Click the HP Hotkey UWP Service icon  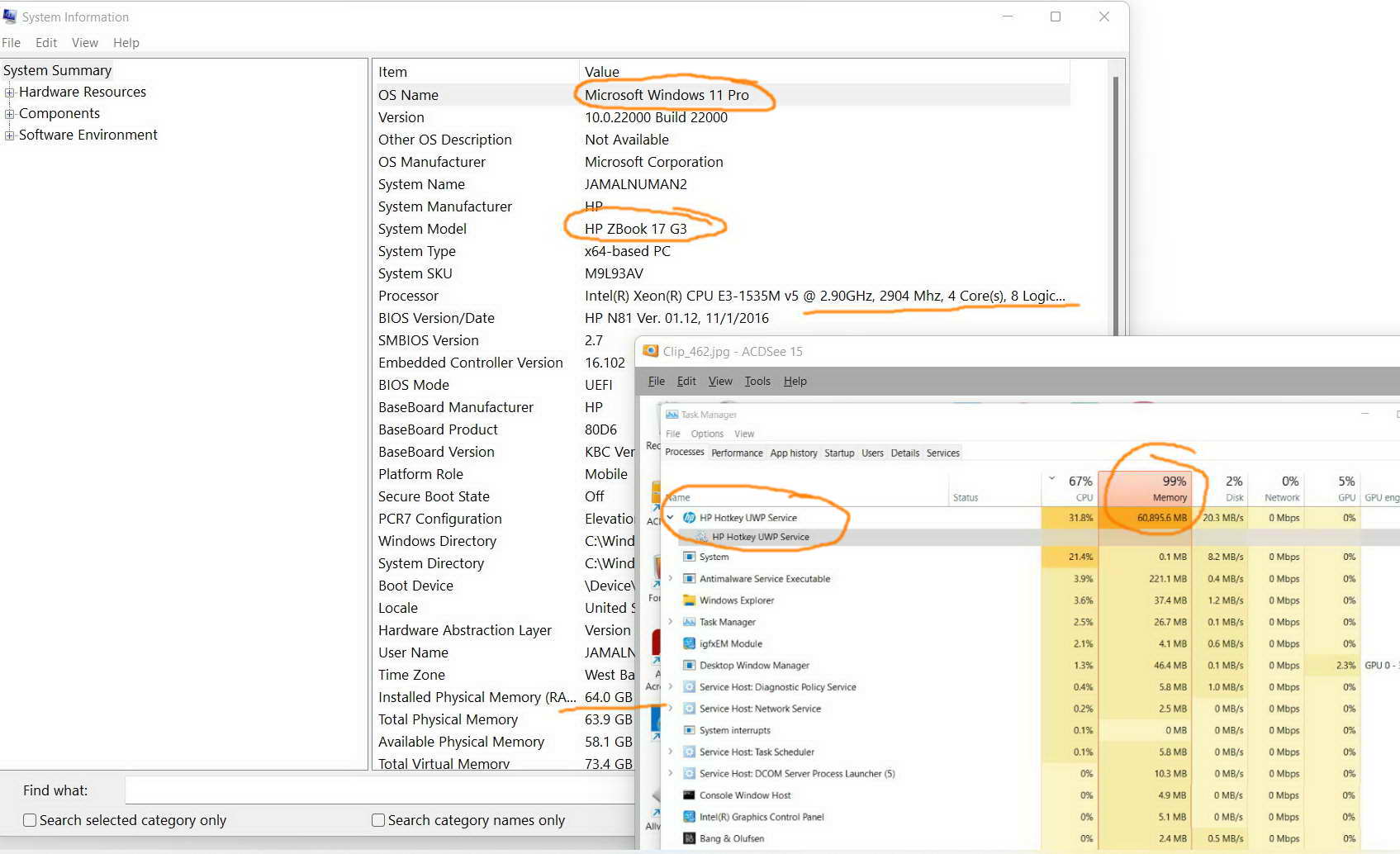tap(689, 518)
